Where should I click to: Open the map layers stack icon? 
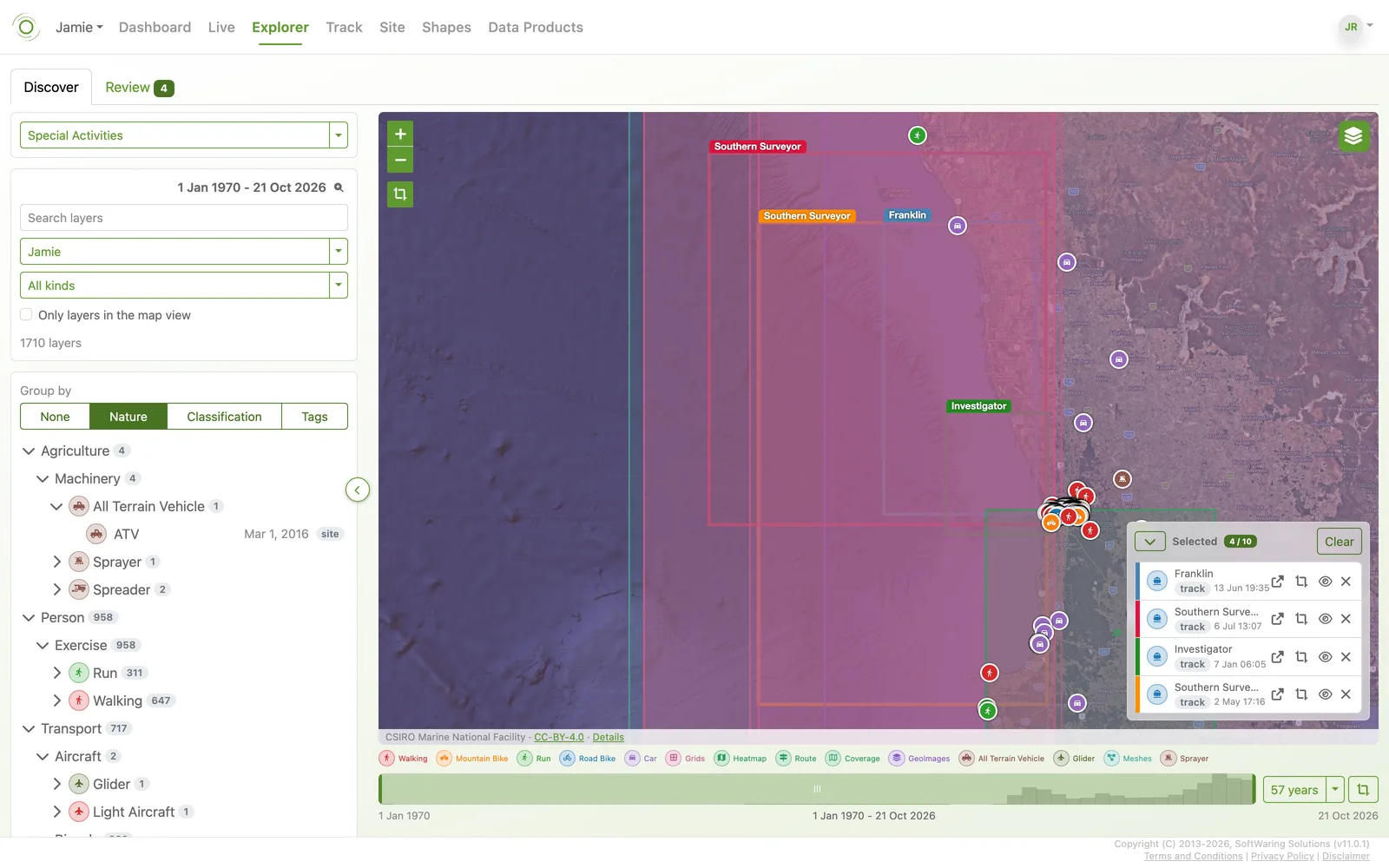click(1353, 136)
